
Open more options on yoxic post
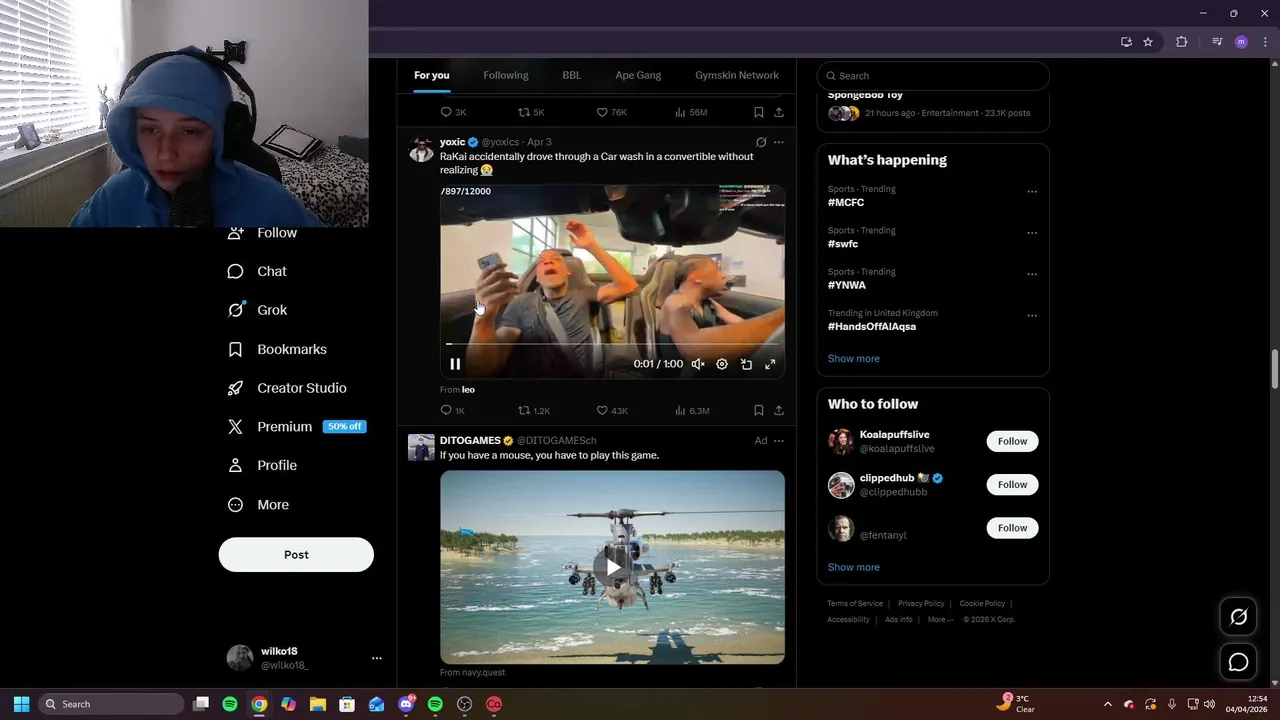[779, 143]
